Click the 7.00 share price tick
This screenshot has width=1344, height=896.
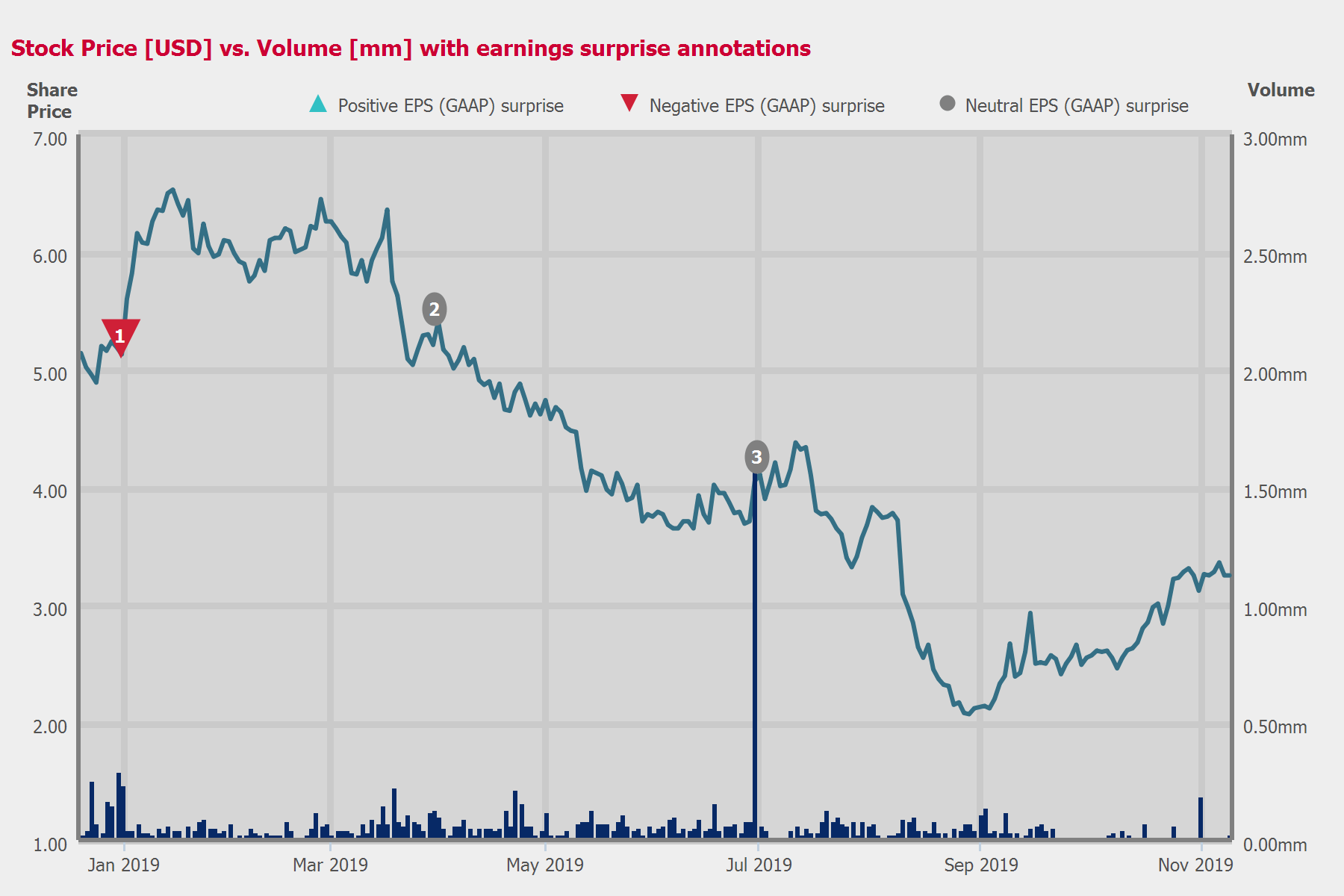click(50, 140)
